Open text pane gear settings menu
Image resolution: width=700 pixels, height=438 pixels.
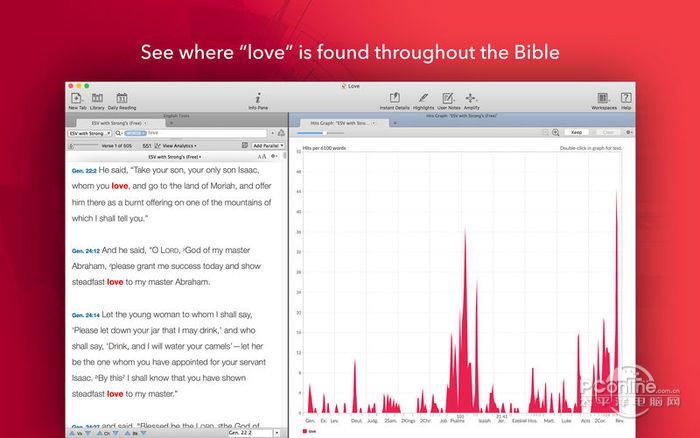click(274, 156)
